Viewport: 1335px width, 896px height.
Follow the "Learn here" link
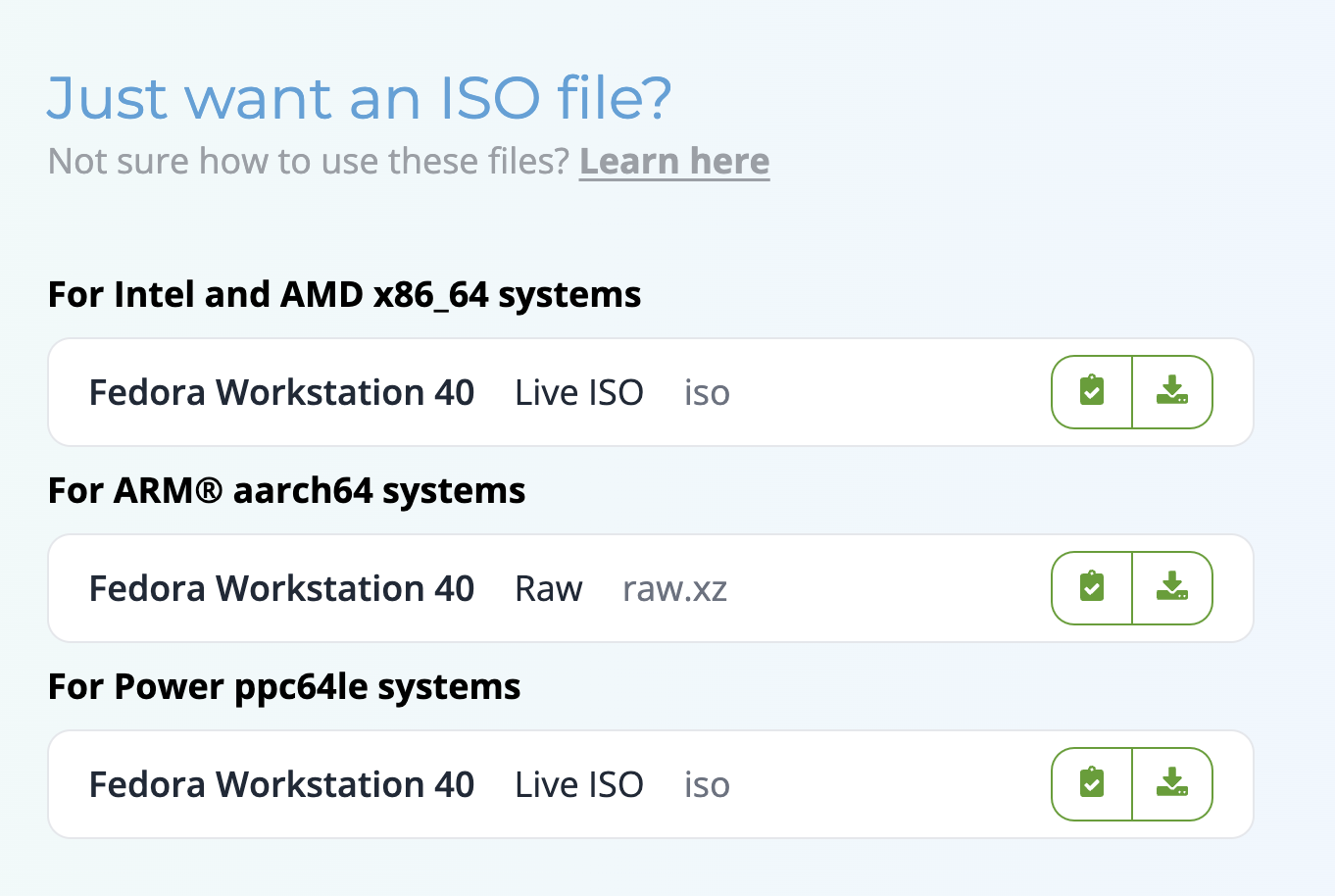point(673,162)
